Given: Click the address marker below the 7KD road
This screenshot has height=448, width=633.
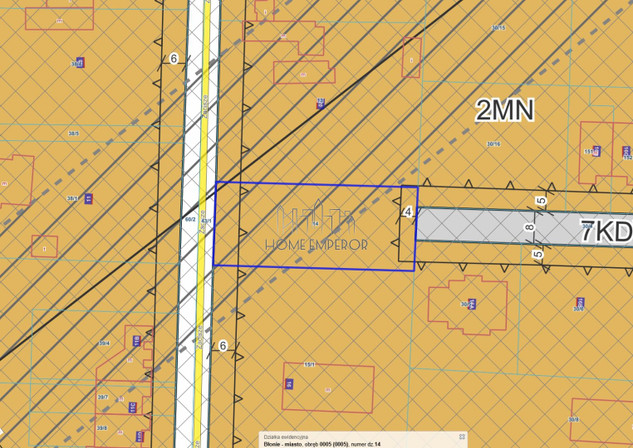Looking at the screenshot, I should pos(579,302).
